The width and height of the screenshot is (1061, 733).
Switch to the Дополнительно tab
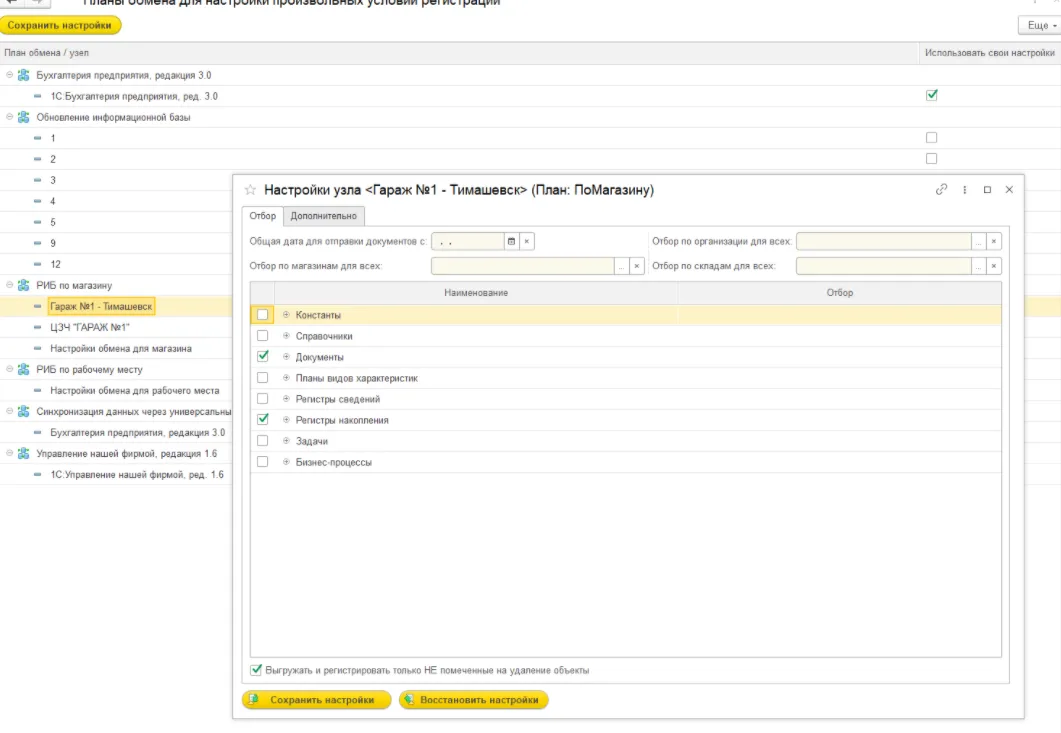pos(323,216)
